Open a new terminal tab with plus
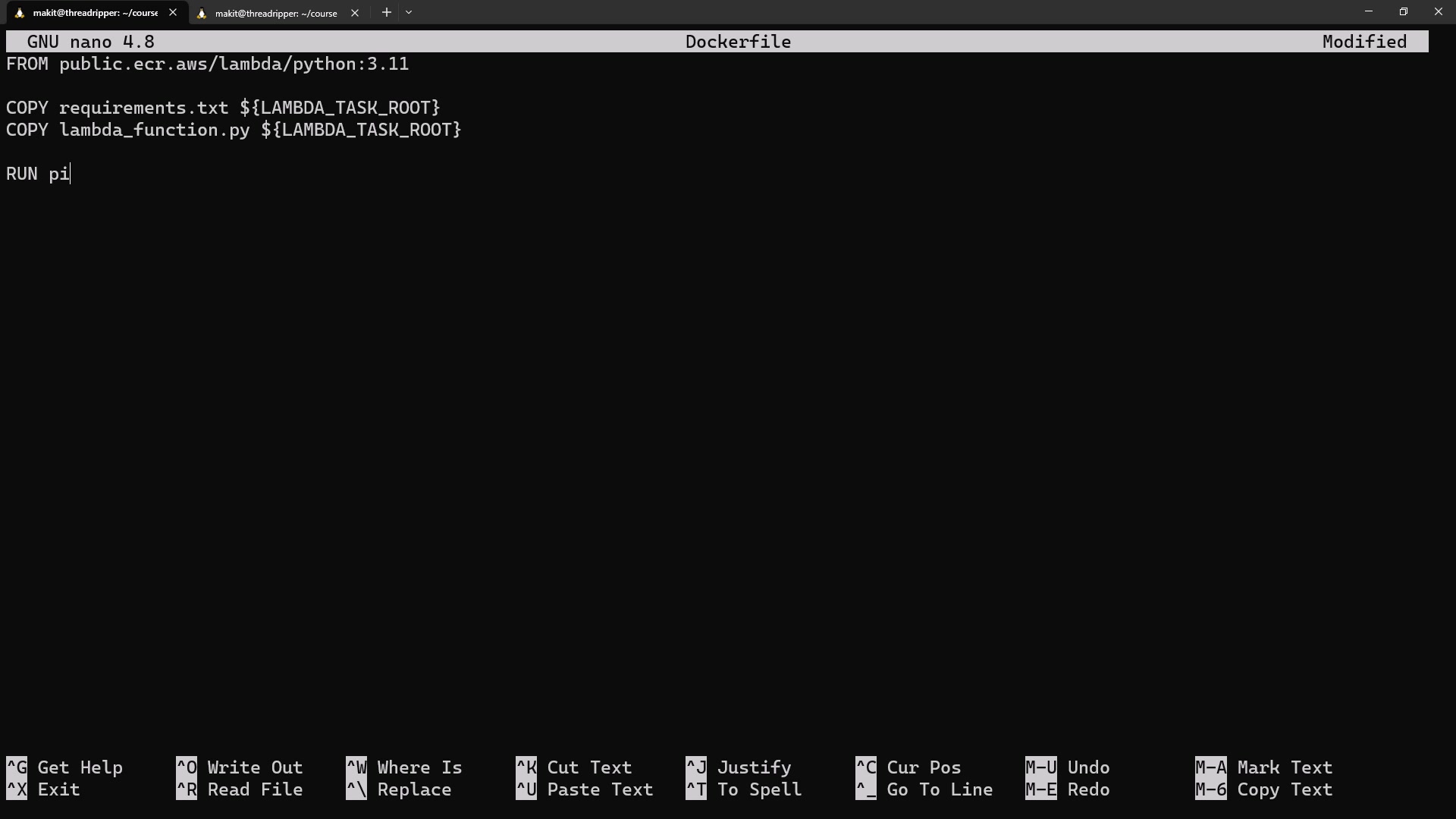 click(x=386, y=12)
